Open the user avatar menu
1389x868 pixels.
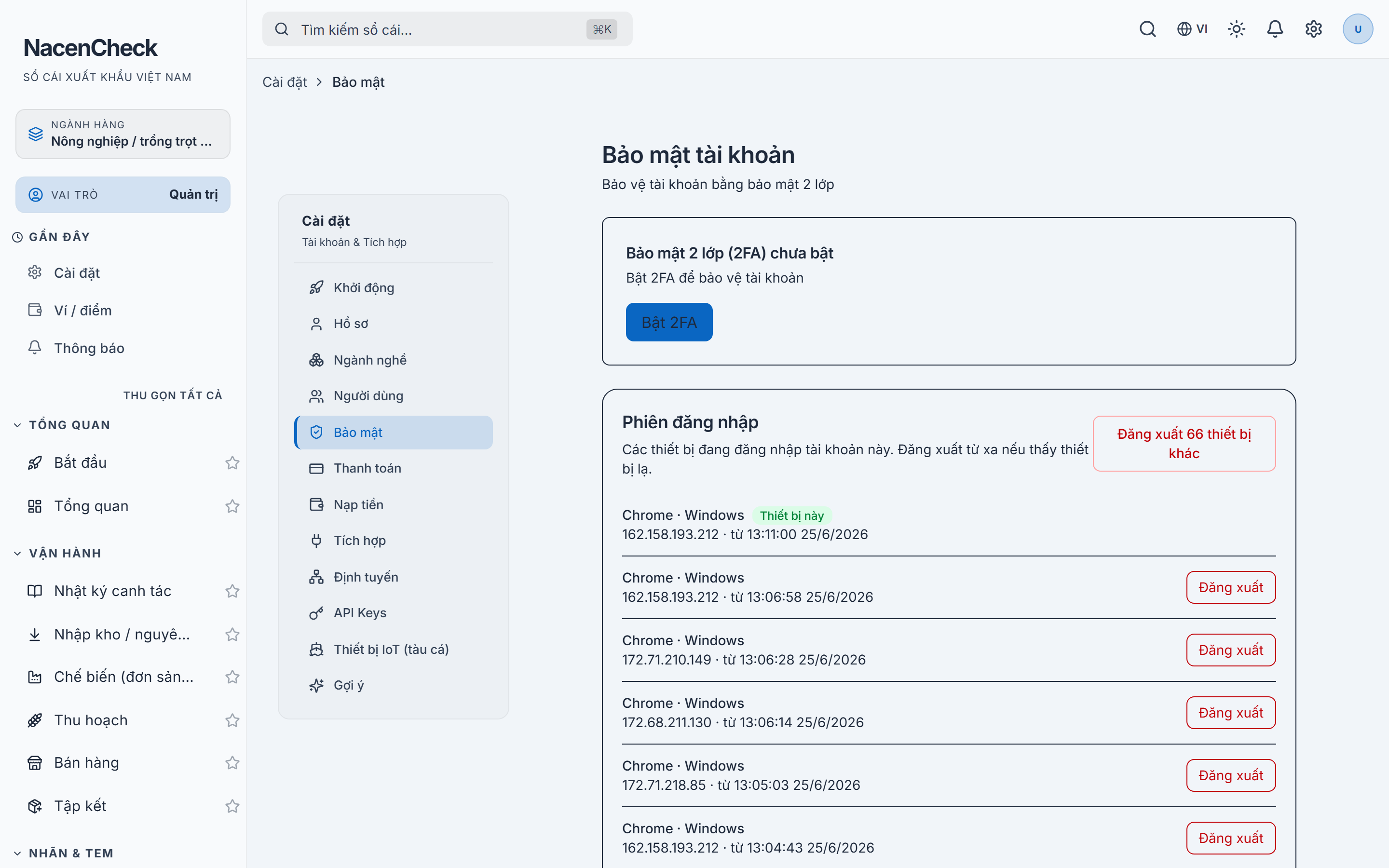coord(1358,29)
